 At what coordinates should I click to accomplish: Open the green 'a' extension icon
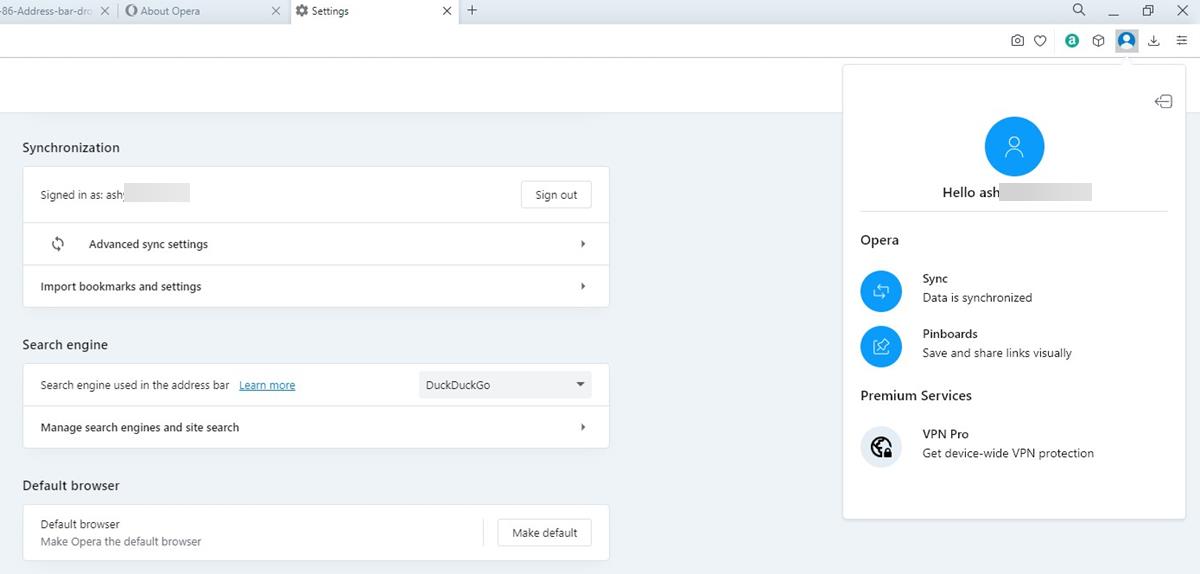click(x=1072, y=41)
